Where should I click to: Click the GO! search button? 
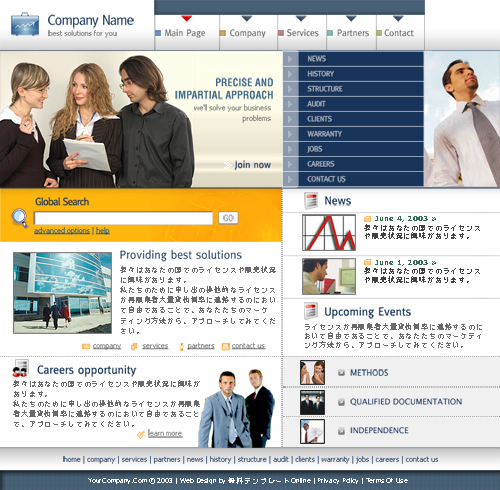(x=228, y=218)
